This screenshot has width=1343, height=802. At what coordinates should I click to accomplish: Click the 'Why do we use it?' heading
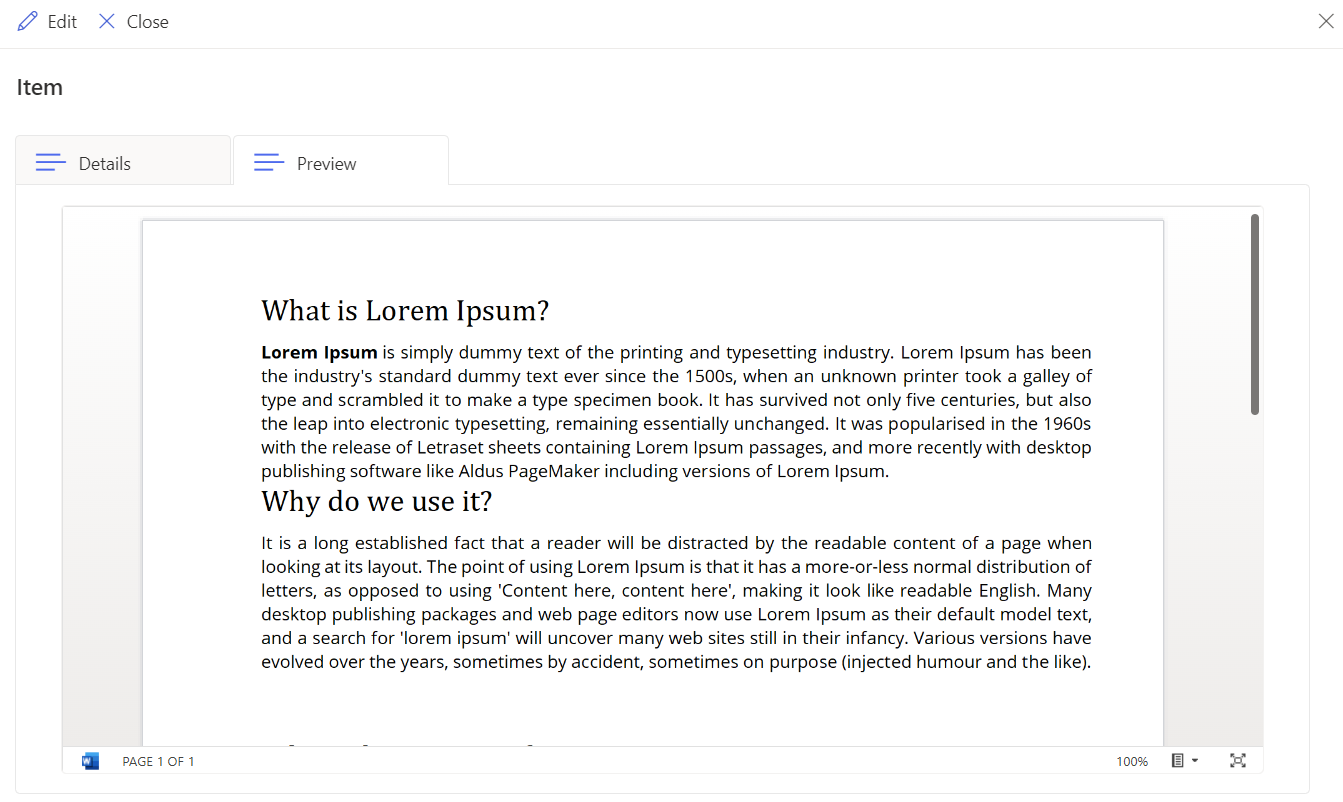pyautogui.click(x=377, y=501)
